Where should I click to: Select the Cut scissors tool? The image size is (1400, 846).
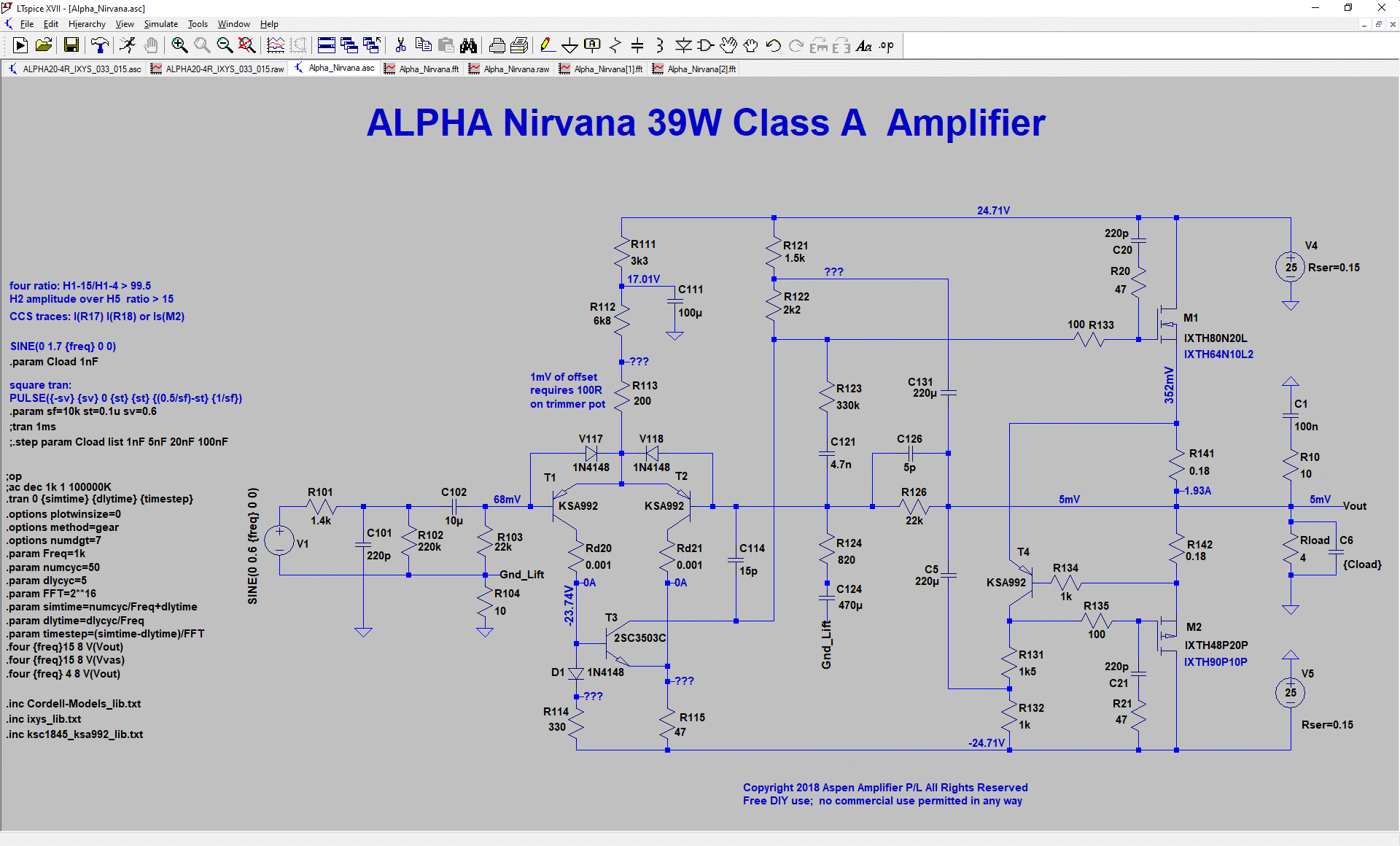click(x=400, y=46)
